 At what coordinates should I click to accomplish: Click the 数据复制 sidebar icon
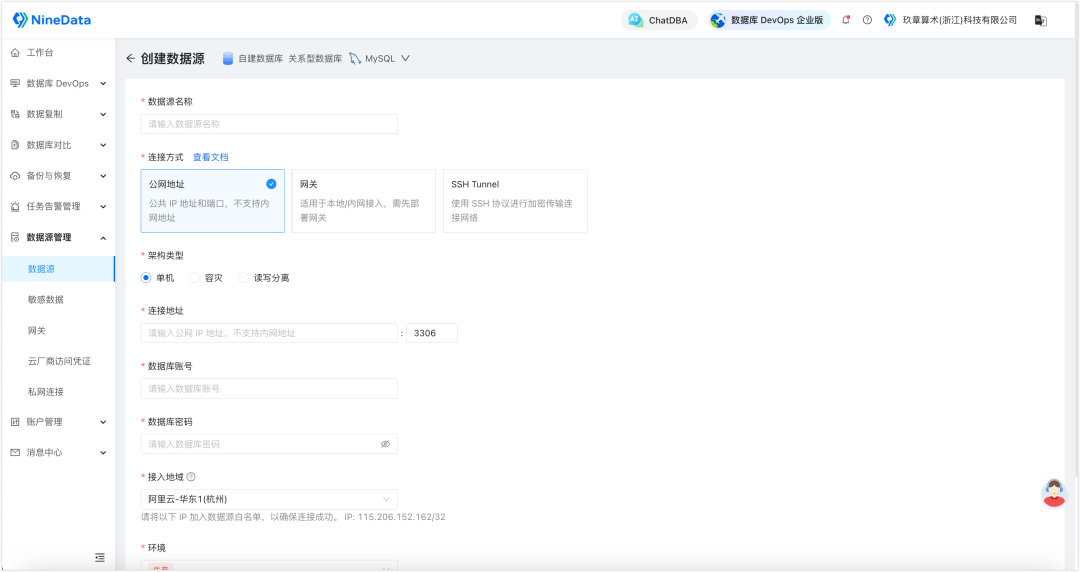[x=15, y=114]
